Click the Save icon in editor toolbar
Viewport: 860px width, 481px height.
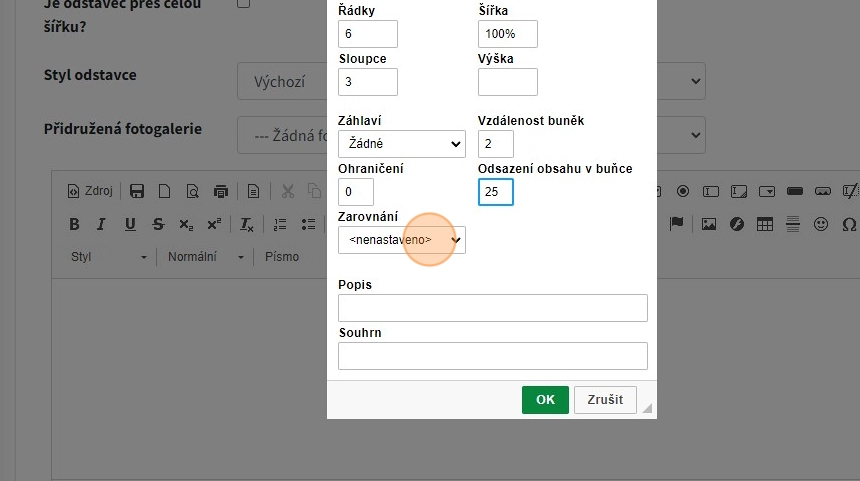coord(137,191)
